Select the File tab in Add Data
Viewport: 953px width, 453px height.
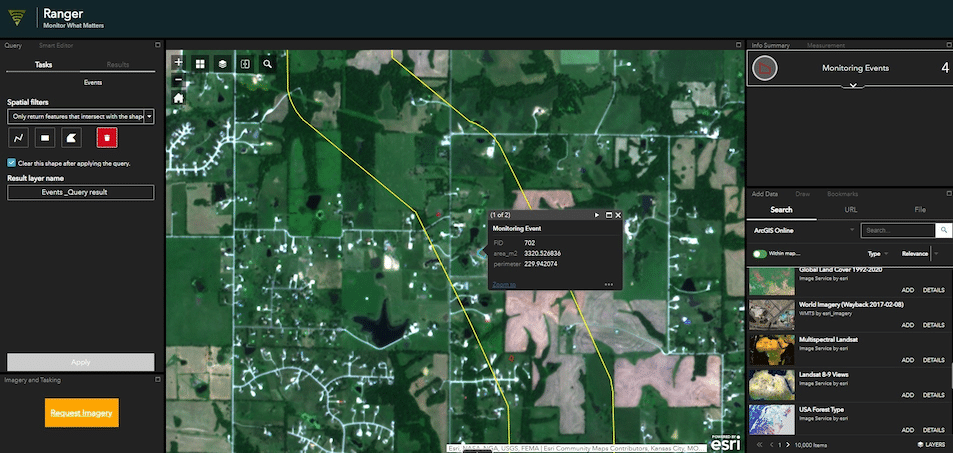[920, 210]
